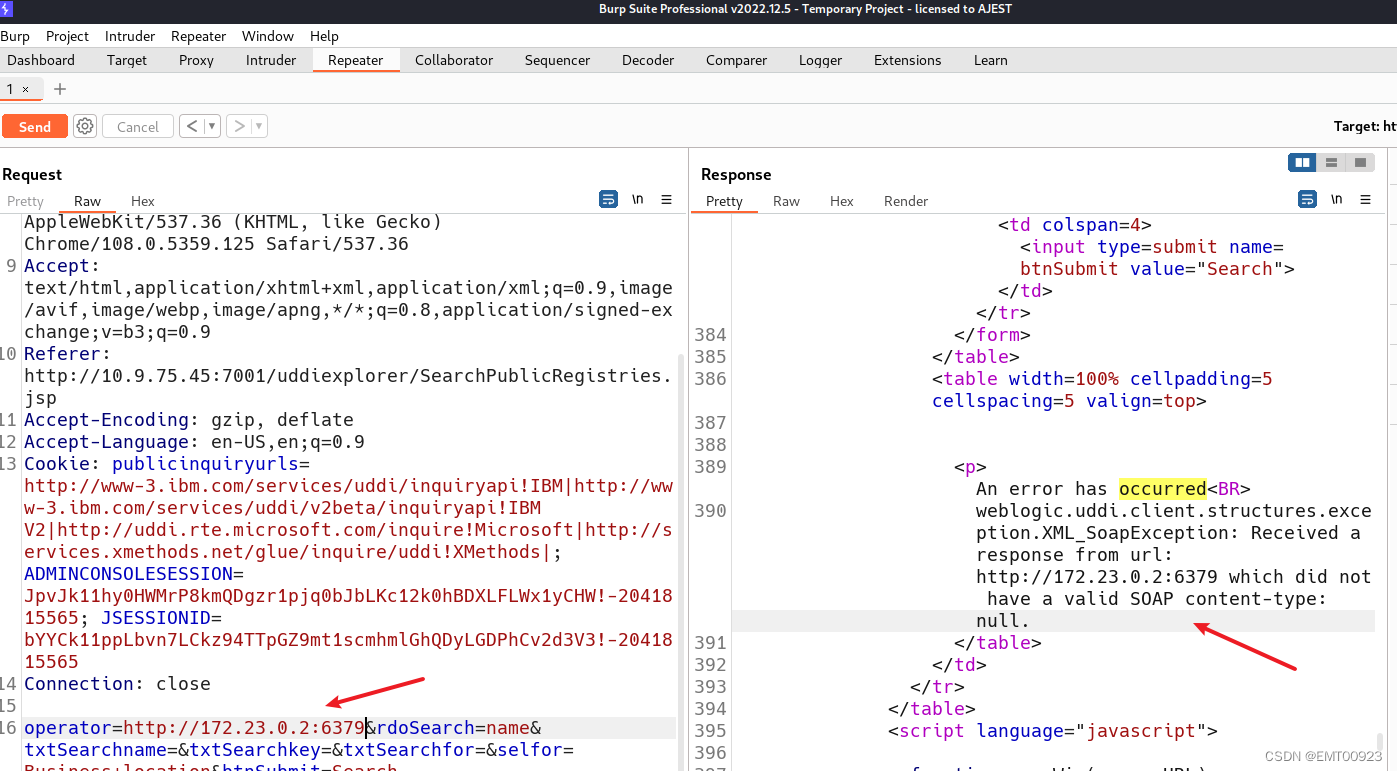Show non-printable characters in response
The width and height of the screenshot is (1397, 771).
(1336, 200)
